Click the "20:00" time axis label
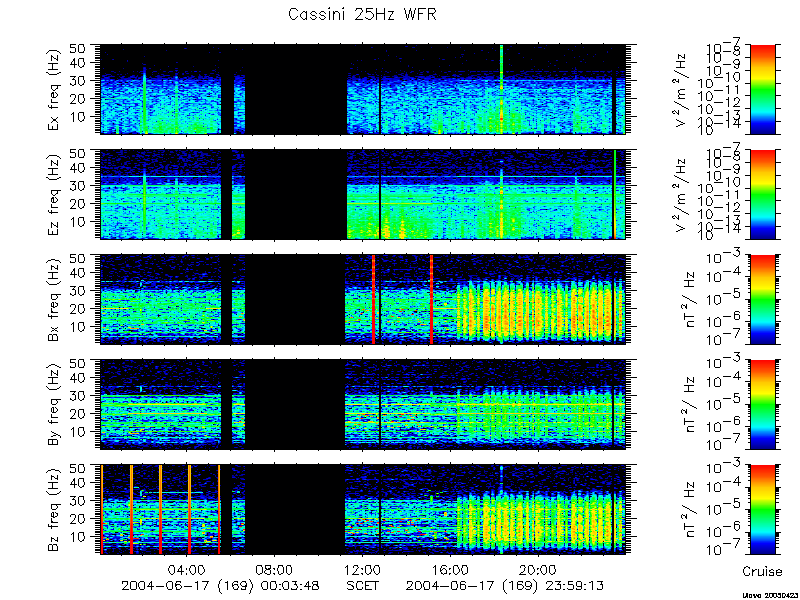The height and width of the screenshot is (600, 800). [x=539, y=569]
